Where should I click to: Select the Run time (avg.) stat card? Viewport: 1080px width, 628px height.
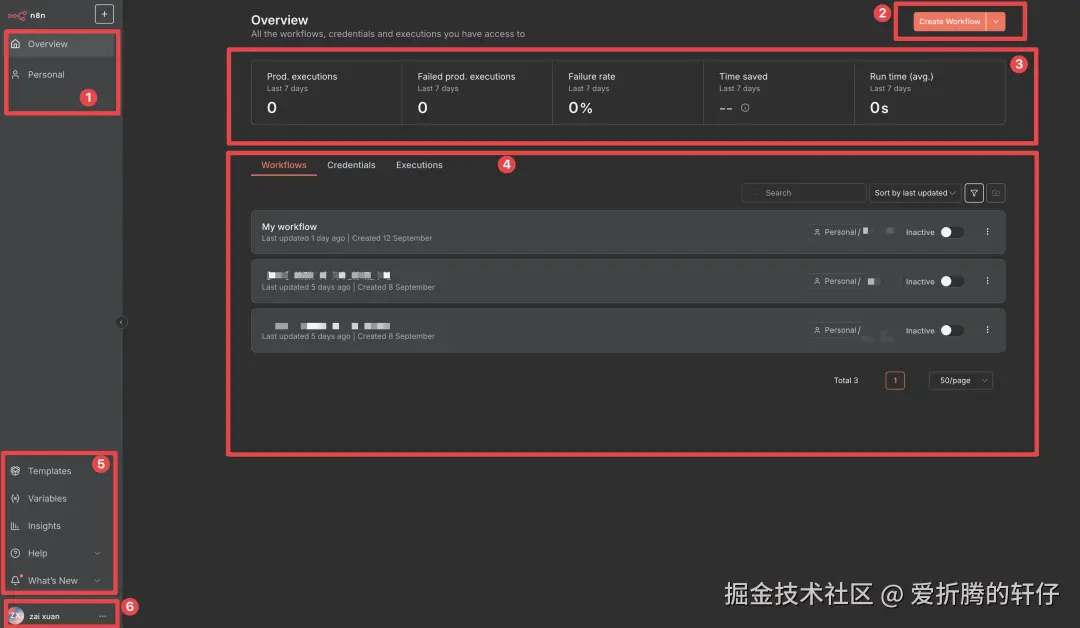click(x=929, y=92)
